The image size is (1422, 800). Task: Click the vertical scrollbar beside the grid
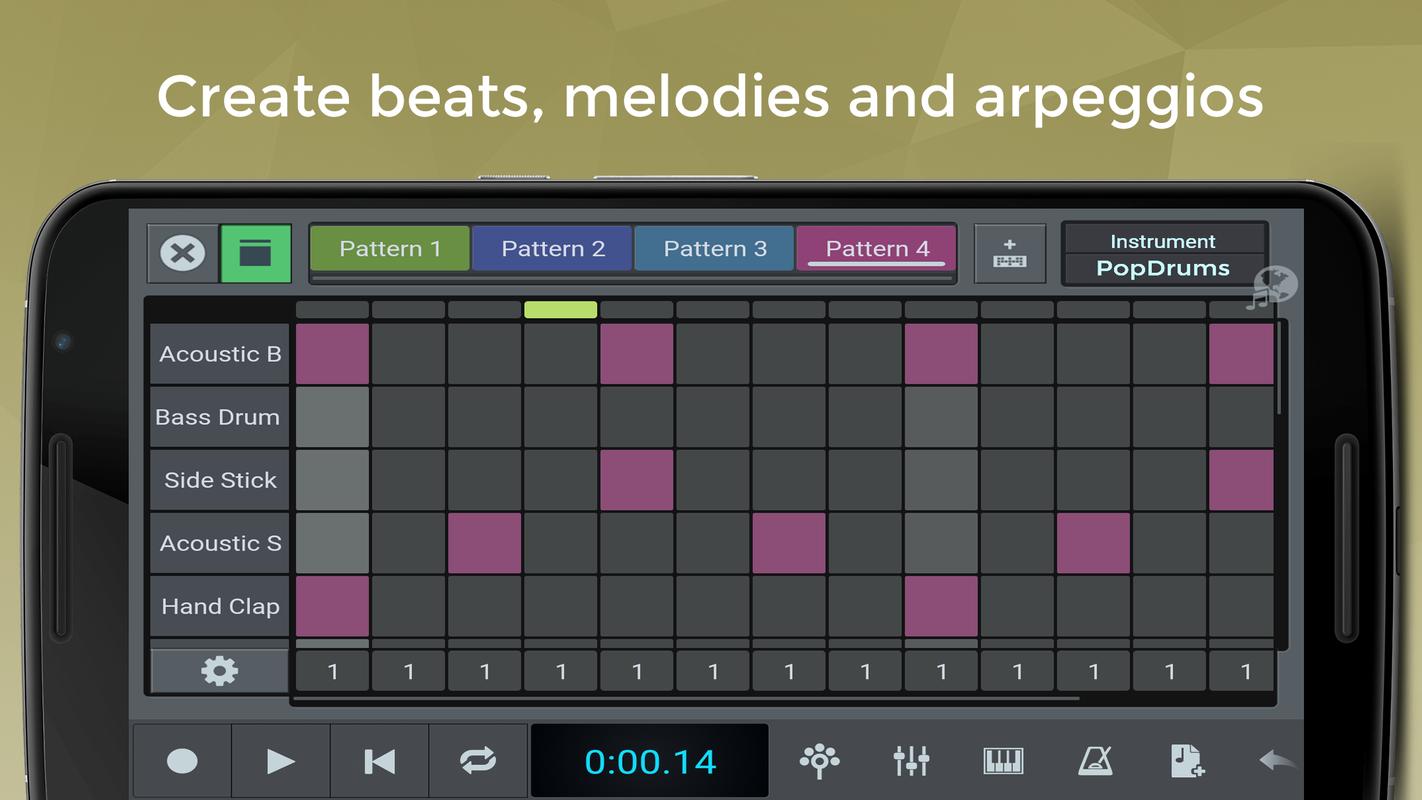point(1279,368)
